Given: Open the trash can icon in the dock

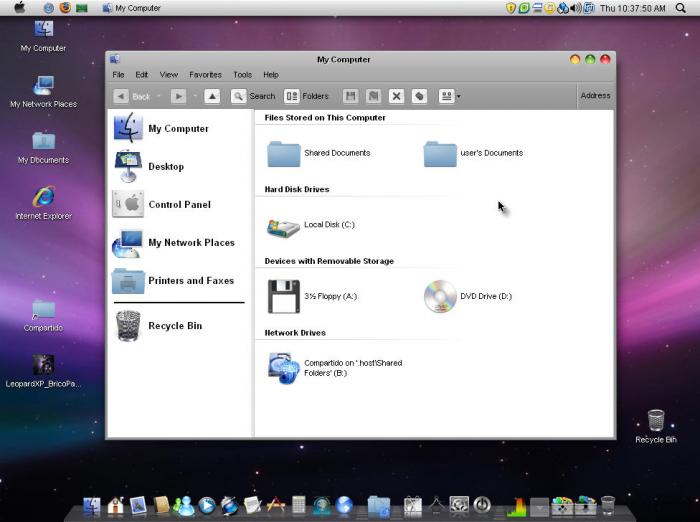Looking at the screenshot, I should 608,505.
